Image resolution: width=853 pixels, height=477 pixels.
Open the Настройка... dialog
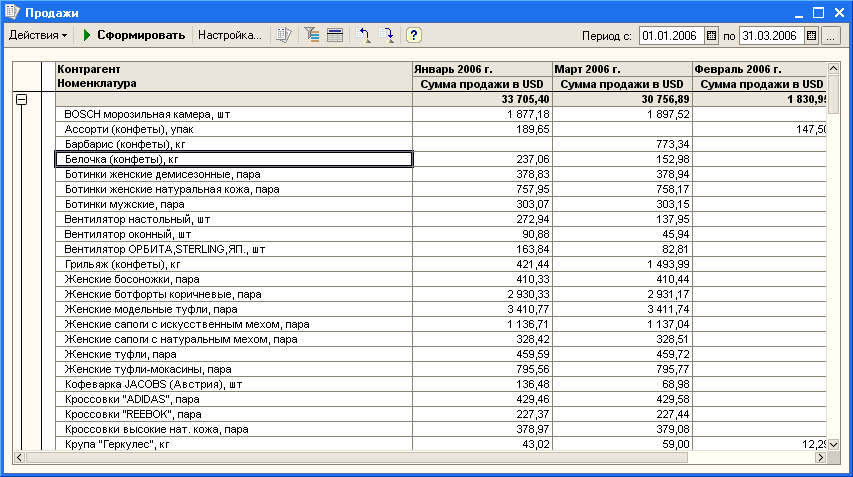click(x=230, y=35)
